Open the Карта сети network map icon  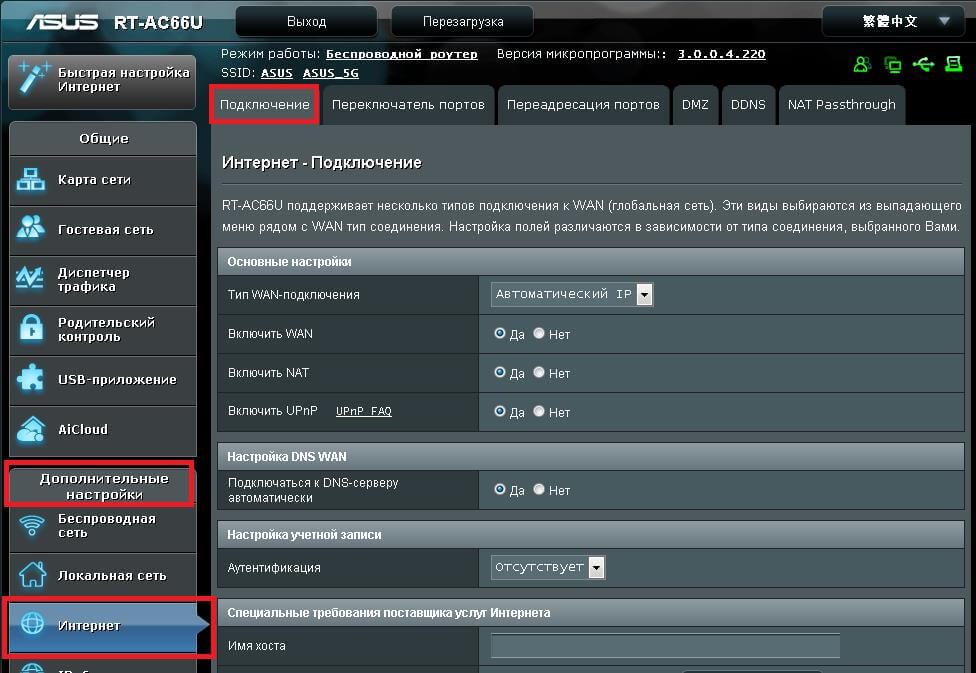[x=30, y=180]
